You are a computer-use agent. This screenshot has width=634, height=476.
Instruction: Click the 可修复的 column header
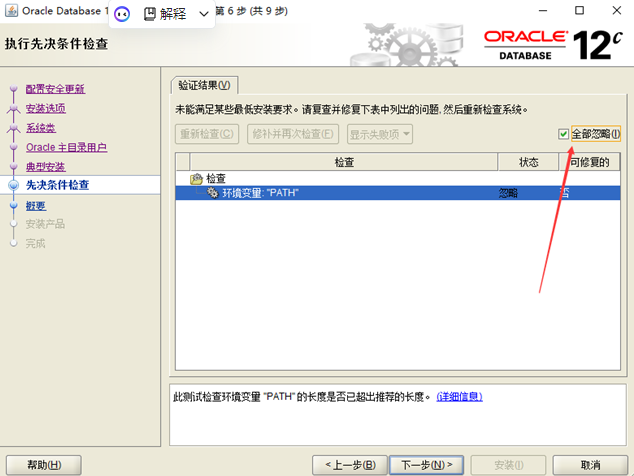click(x=590, y=162)
